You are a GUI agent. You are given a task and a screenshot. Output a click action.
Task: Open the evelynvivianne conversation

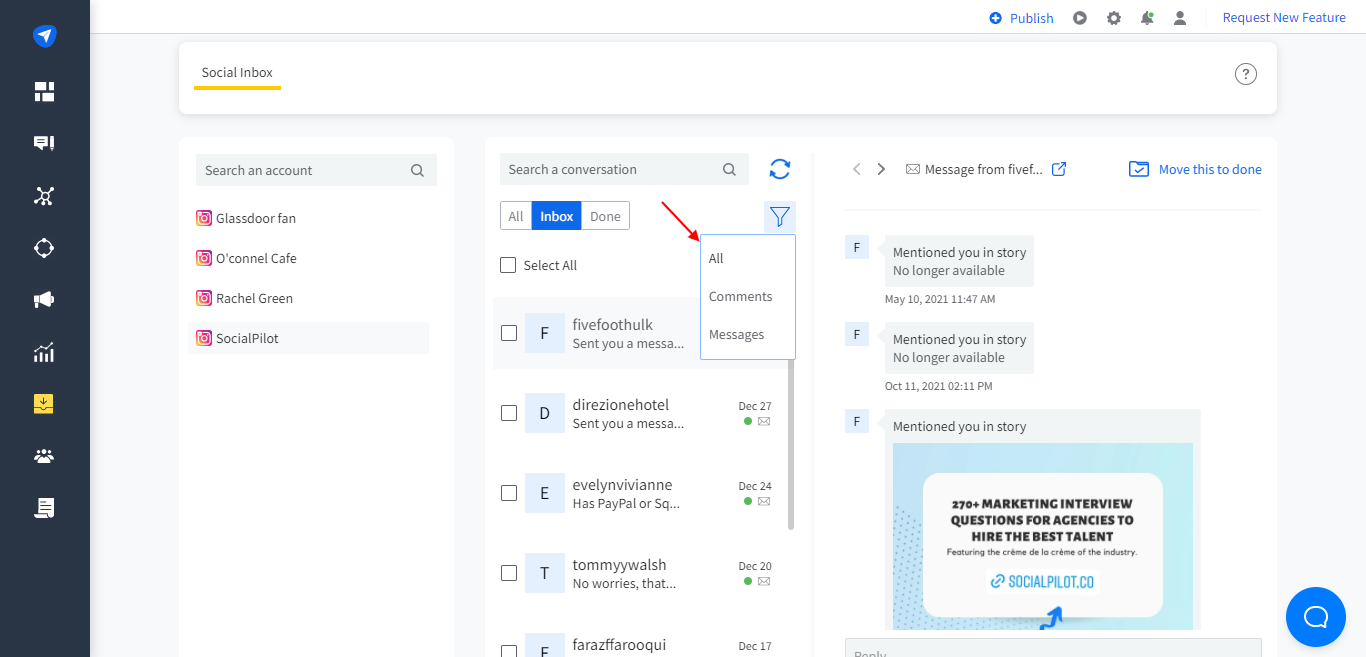(x=640, y=493)
